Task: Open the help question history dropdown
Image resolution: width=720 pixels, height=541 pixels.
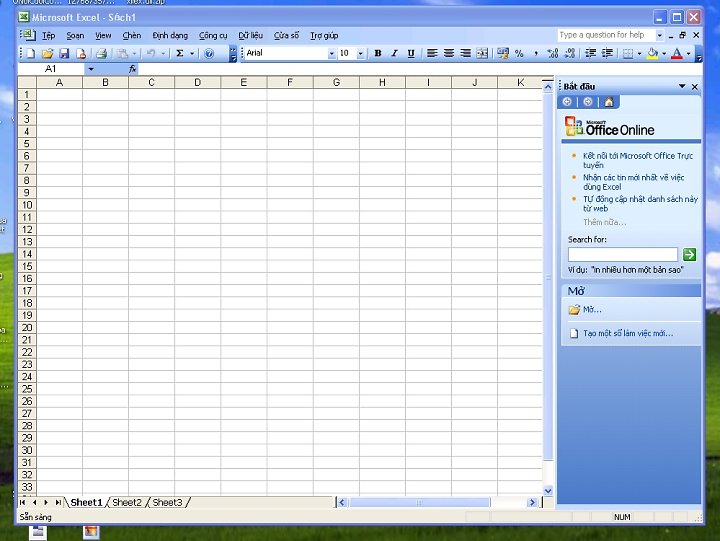Action: (659, 35)
